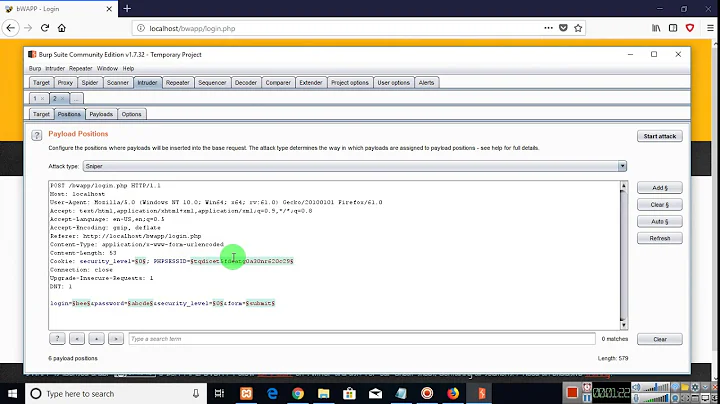Switch to the Sequencer tab
This screenshot has width=720, height=404.
(212, 83)
